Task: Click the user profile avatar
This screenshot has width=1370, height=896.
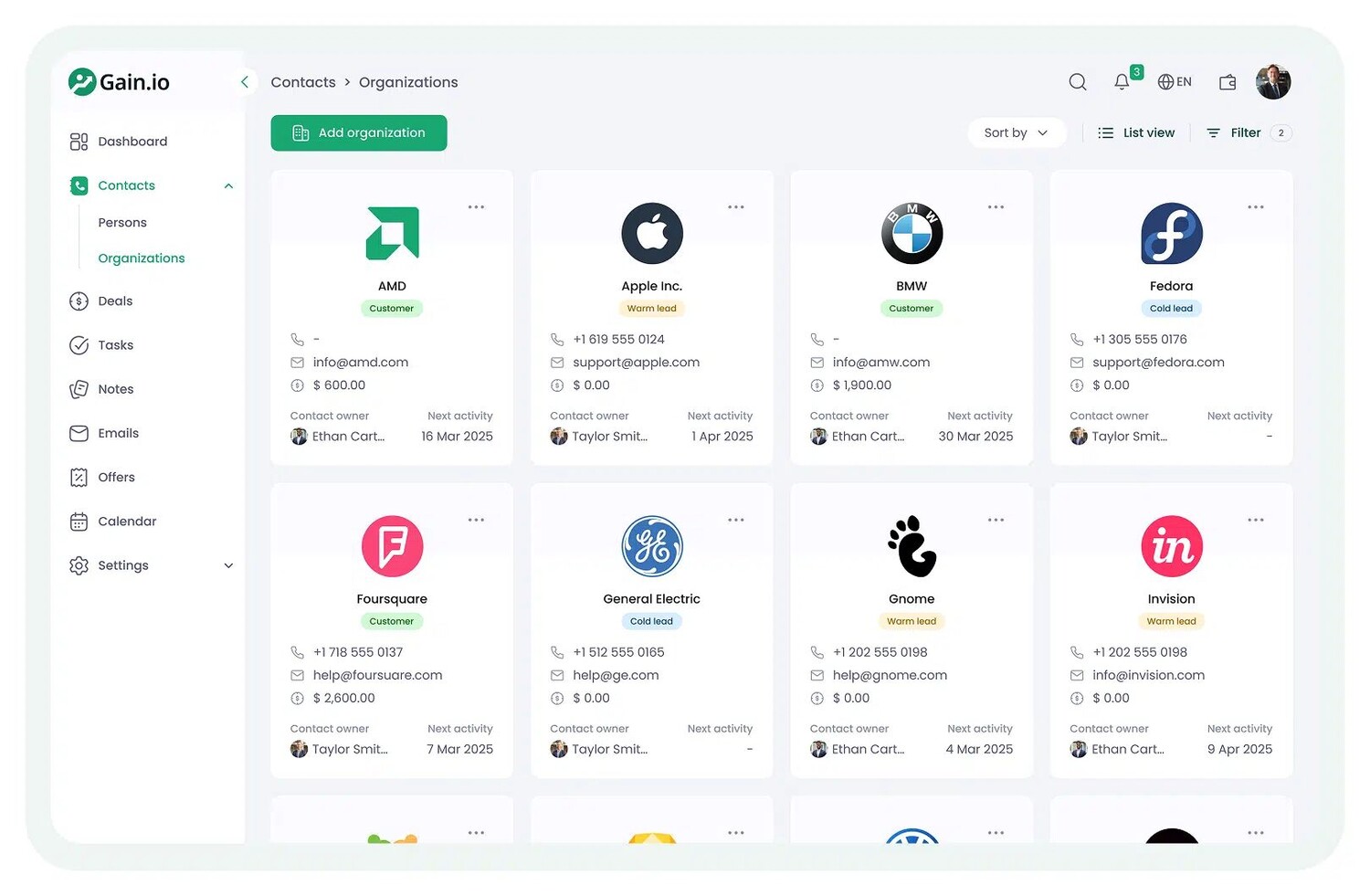Action: [x=1272, y=82]
